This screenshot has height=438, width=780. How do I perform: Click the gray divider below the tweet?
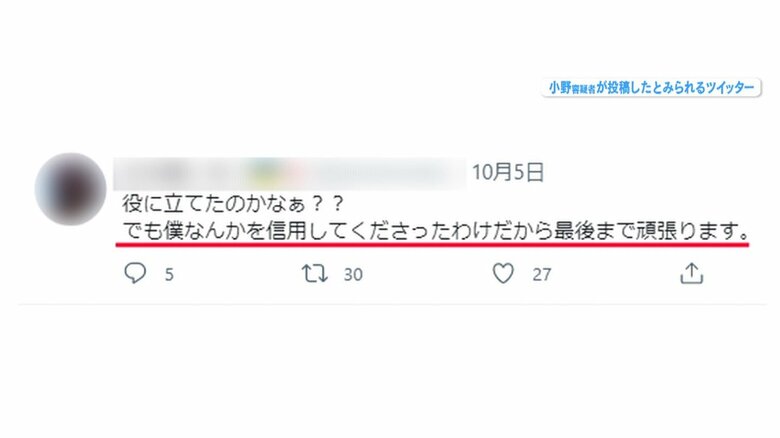click(x=392, y=304)
